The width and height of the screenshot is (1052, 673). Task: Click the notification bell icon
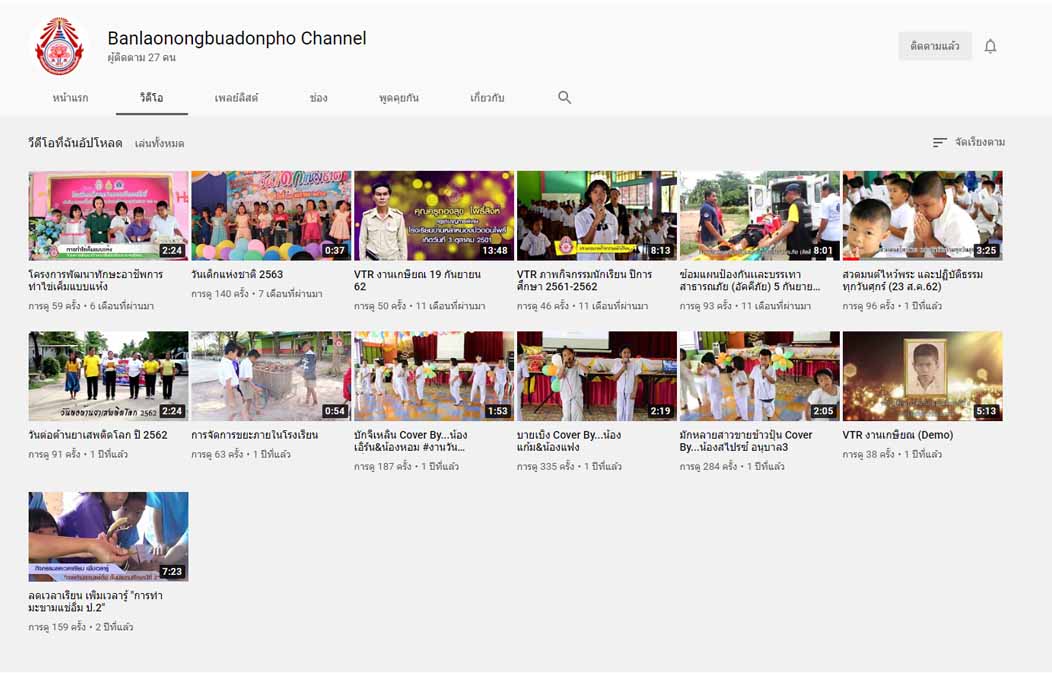coord(990,46)
